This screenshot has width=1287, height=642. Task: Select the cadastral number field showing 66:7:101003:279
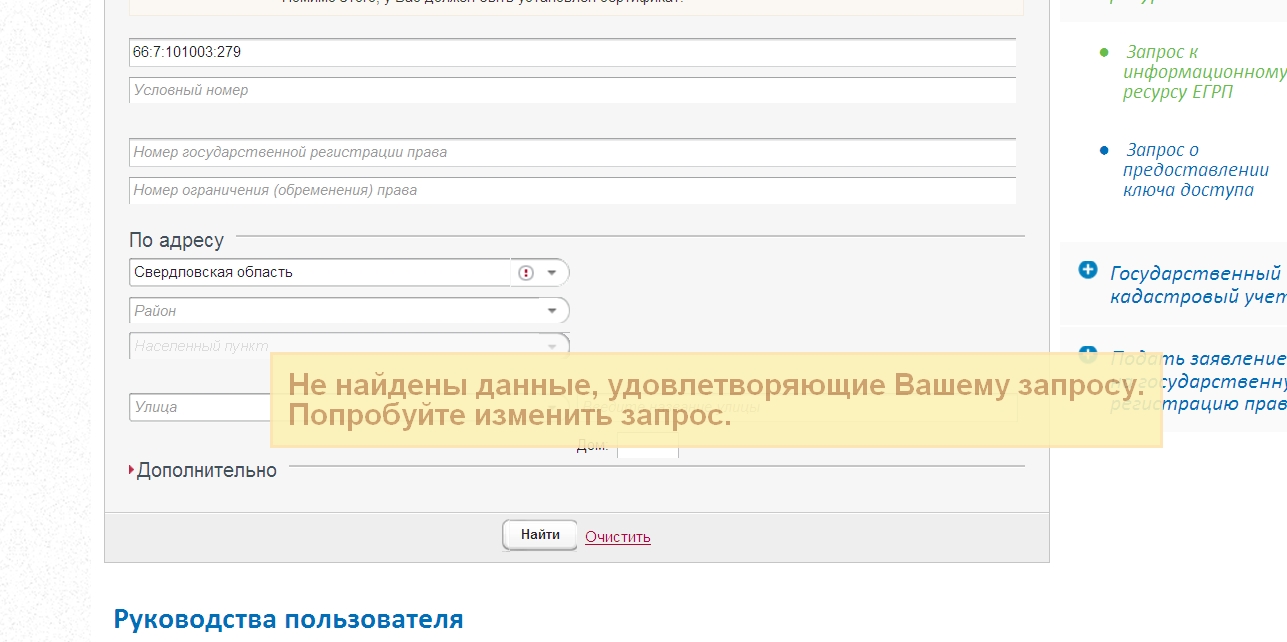tap(572, 51)
